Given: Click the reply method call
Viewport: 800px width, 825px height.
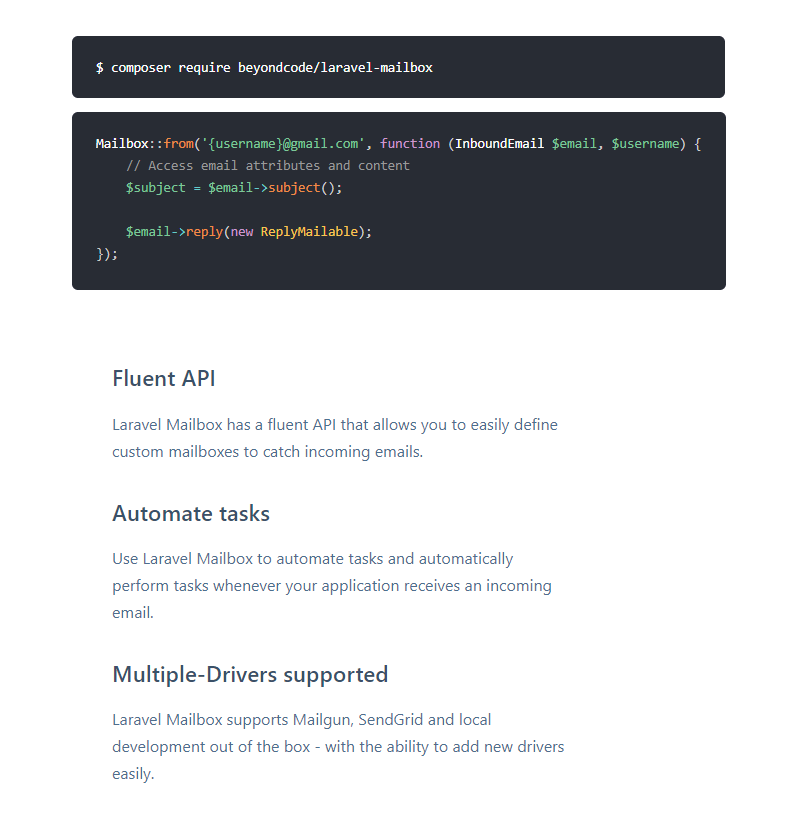Looking at the screenshot, I should coord(204,232).
